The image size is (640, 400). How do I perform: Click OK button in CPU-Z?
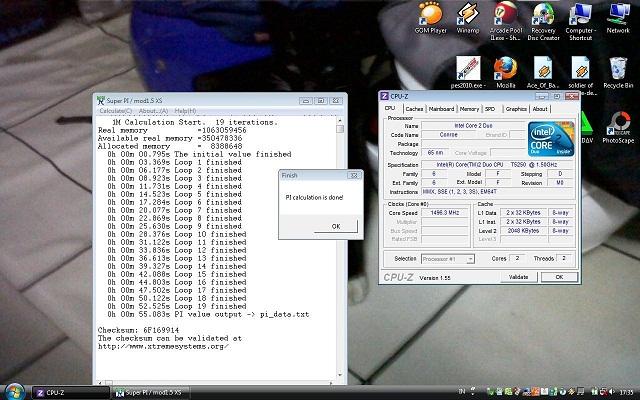559,277
